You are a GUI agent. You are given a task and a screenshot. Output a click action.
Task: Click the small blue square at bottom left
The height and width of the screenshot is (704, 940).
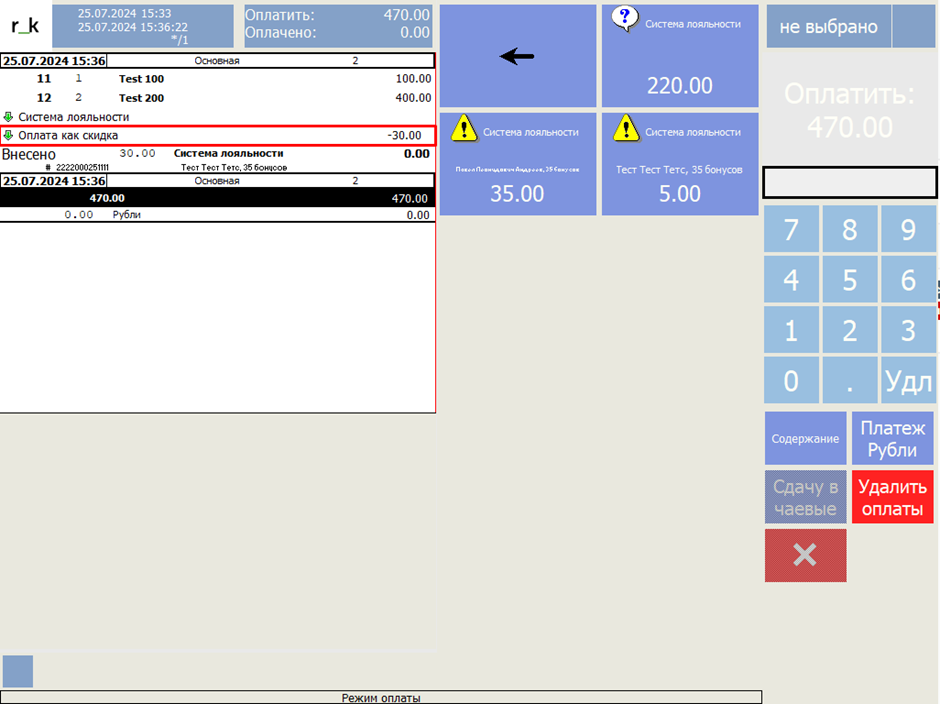[x=18, y=671]
